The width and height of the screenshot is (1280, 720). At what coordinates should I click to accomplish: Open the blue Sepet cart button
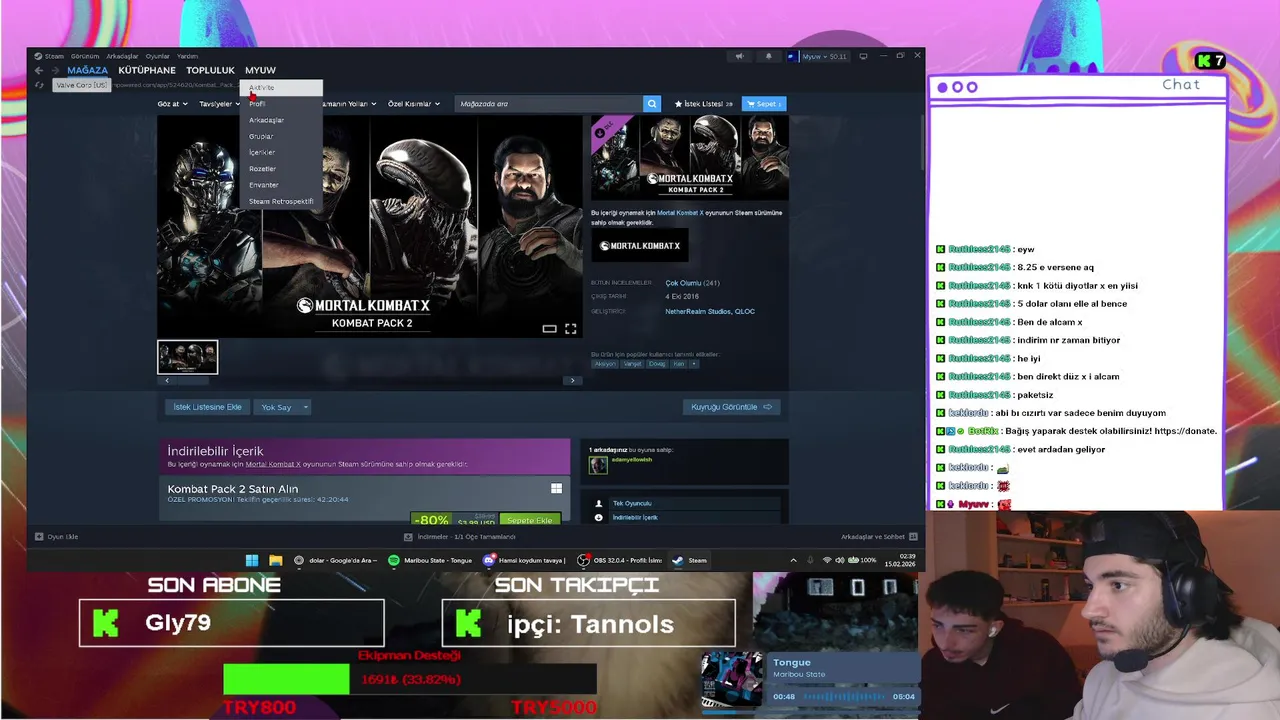pos(764,104)
